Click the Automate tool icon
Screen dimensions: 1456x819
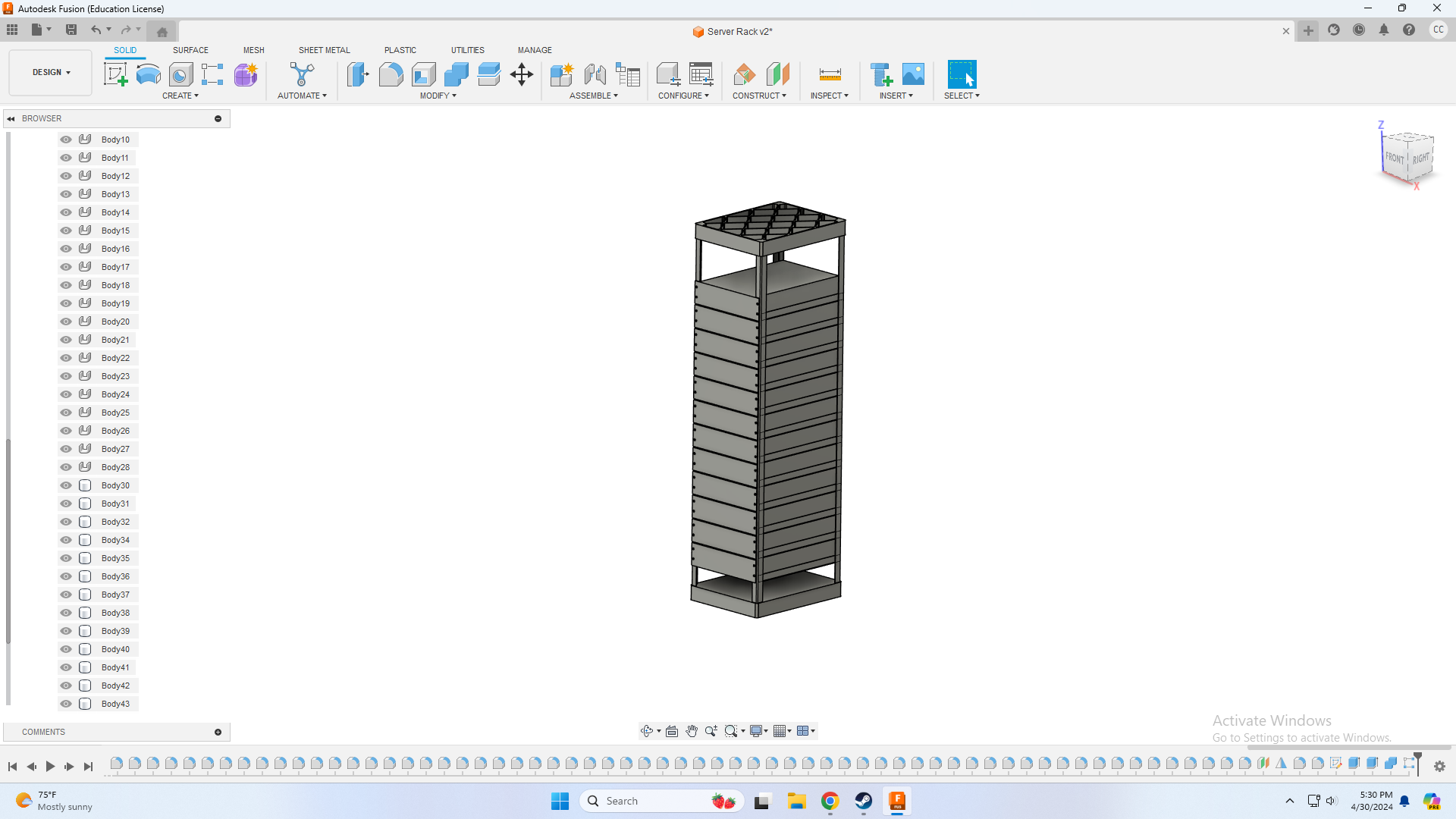coord(302,74)
